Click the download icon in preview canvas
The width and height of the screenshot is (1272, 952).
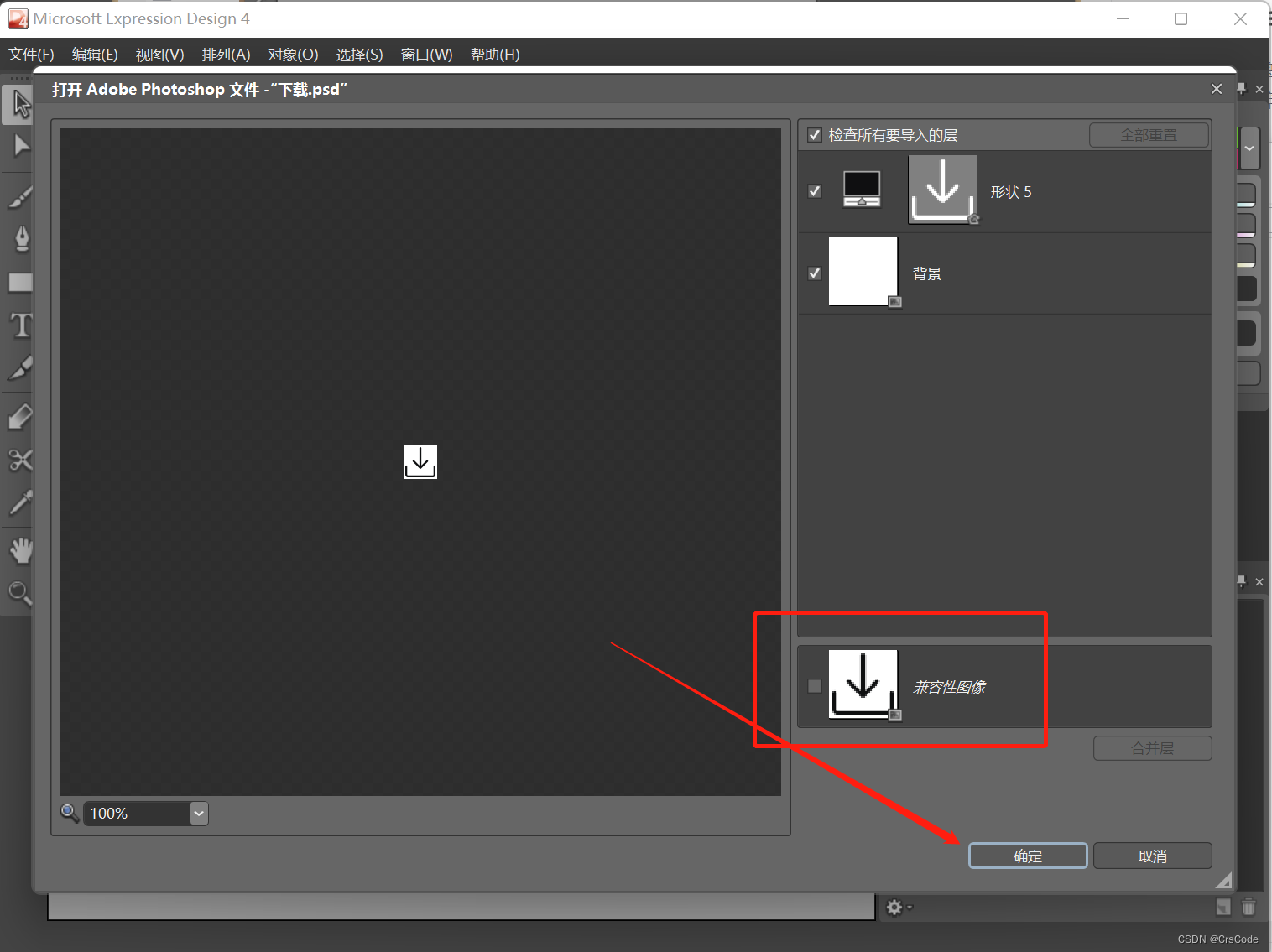coord(420,462)
